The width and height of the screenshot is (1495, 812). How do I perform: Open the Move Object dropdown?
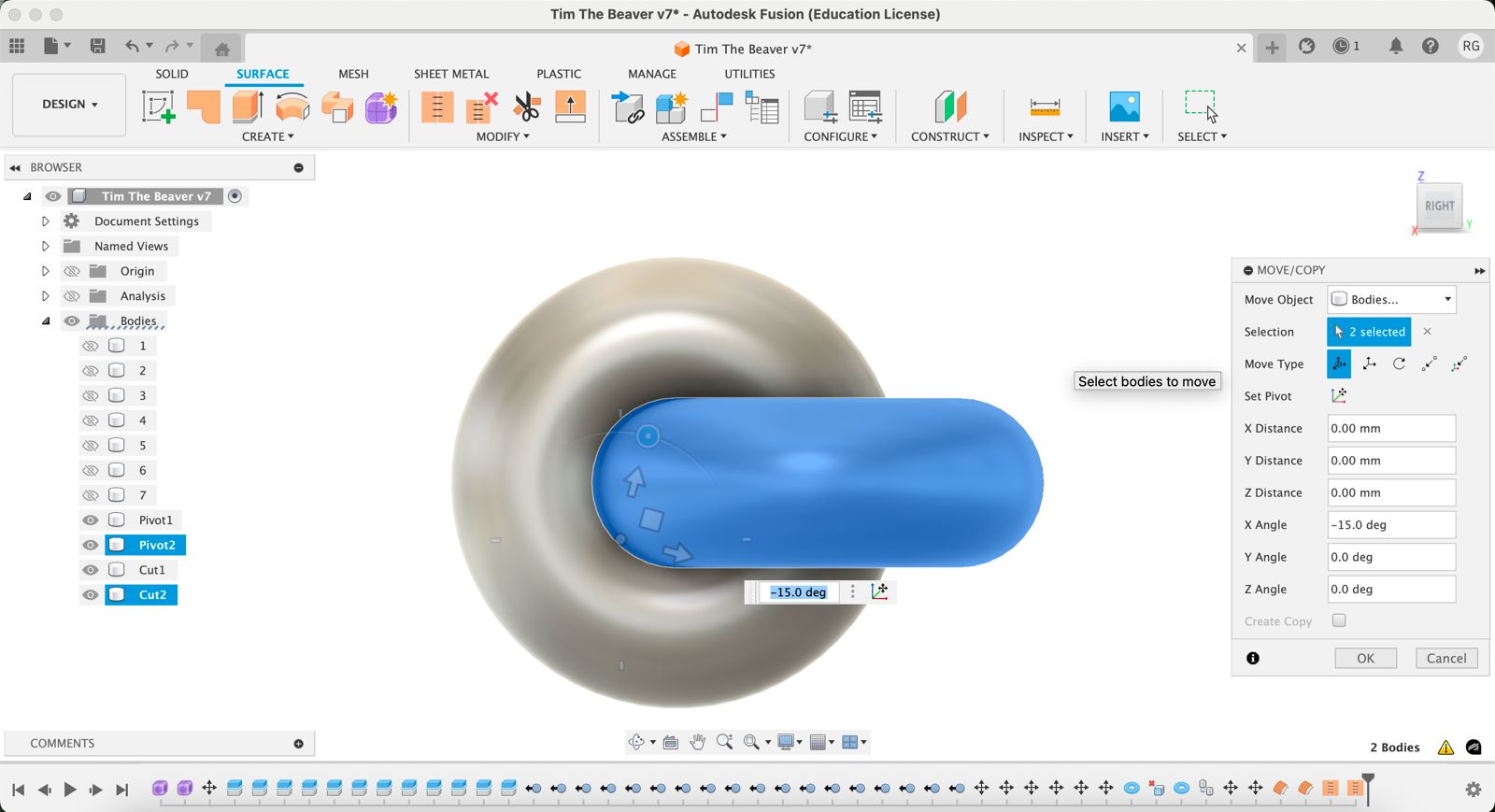[1391, 300]
